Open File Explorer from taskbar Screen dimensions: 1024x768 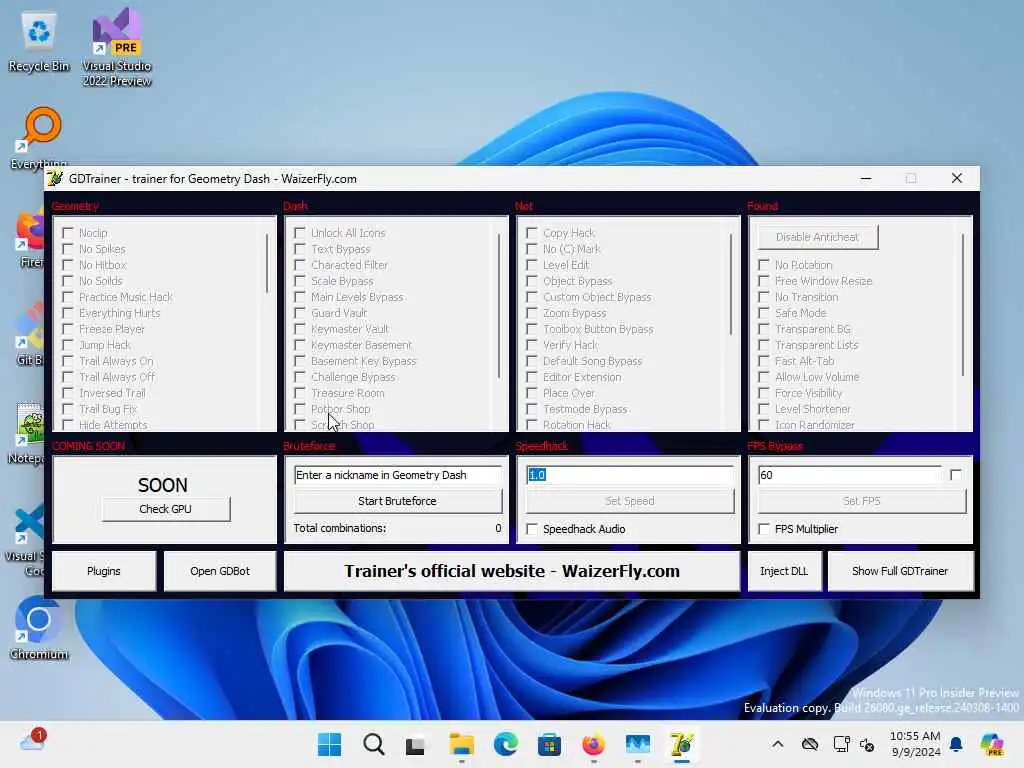pos(461,744)
